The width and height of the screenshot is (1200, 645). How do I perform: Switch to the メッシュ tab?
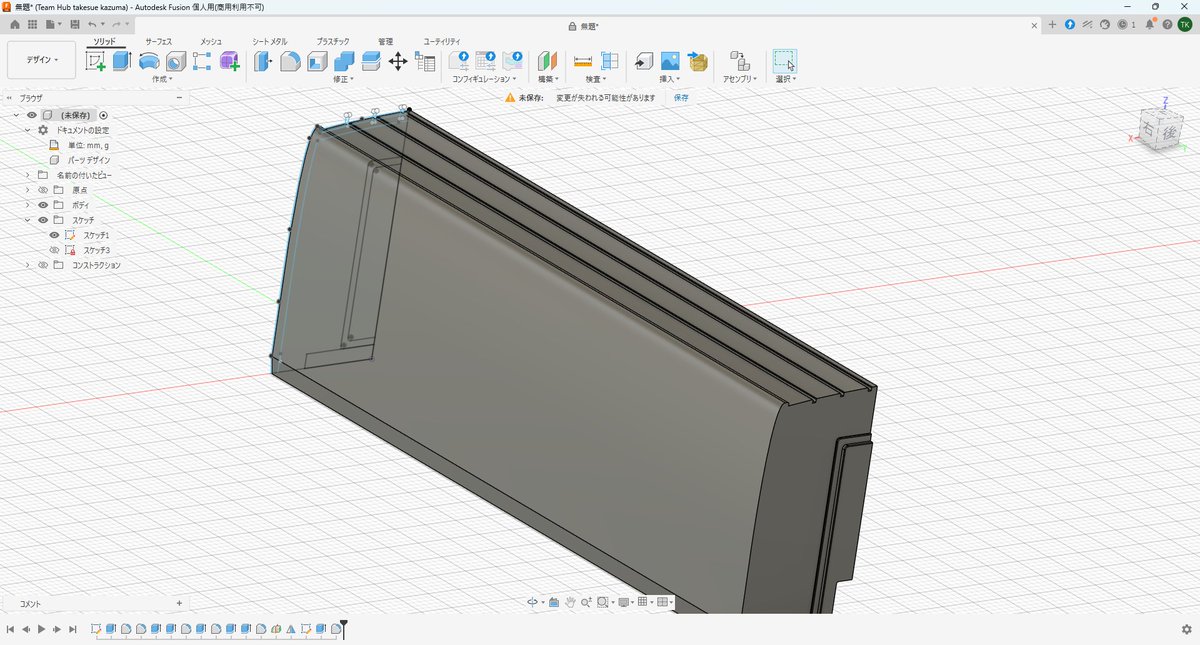(x=211, y=41)
